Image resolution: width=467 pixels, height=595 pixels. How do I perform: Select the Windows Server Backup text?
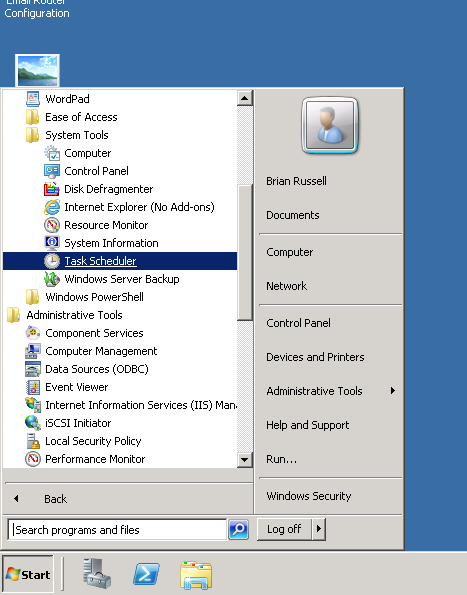tap(122, 279)
